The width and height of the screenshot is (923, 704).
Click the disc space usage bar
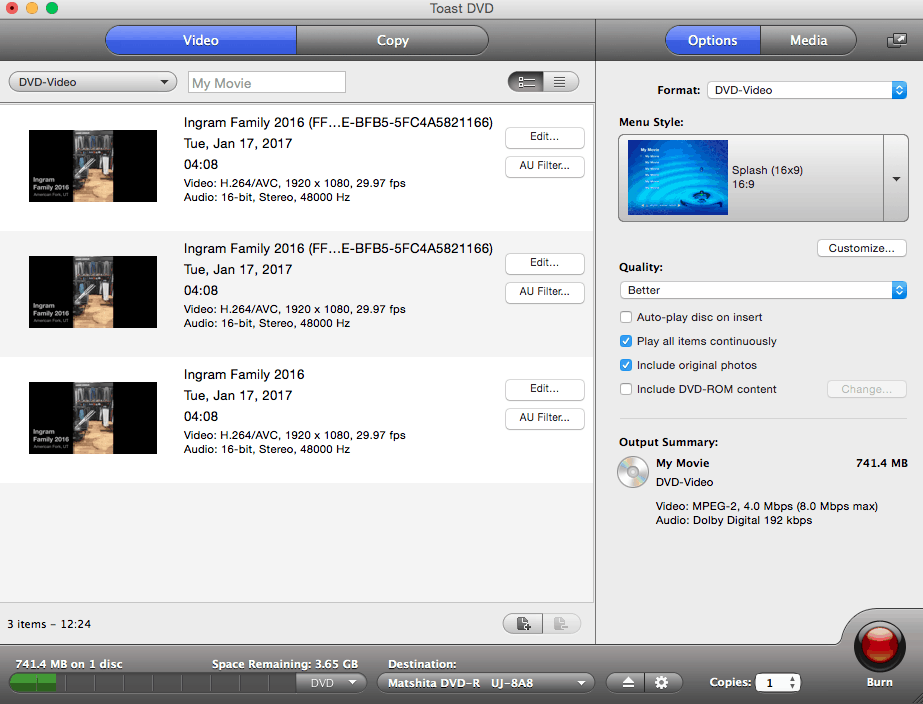tap(152, 683)
